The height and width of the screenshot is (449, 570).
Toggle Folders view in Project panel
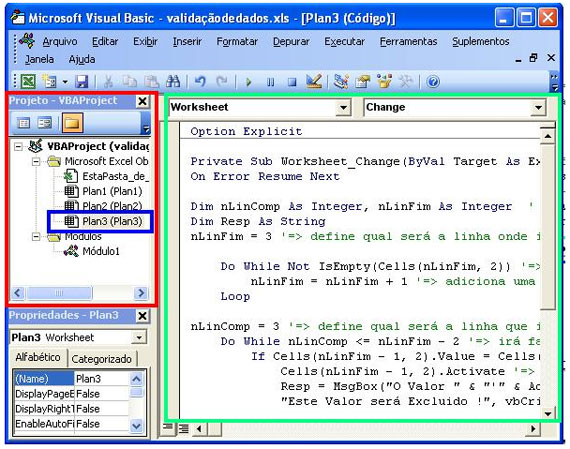[72, 123]
